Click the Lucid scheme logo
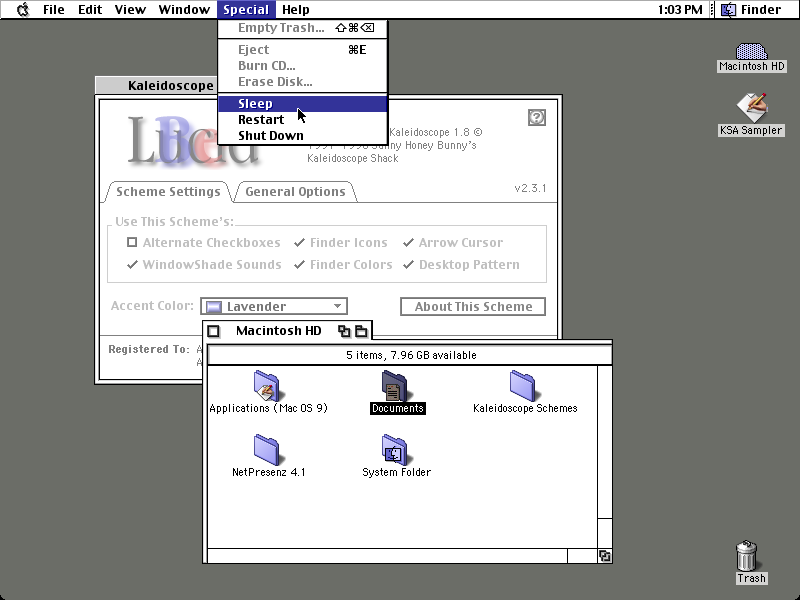 (193, 139)
